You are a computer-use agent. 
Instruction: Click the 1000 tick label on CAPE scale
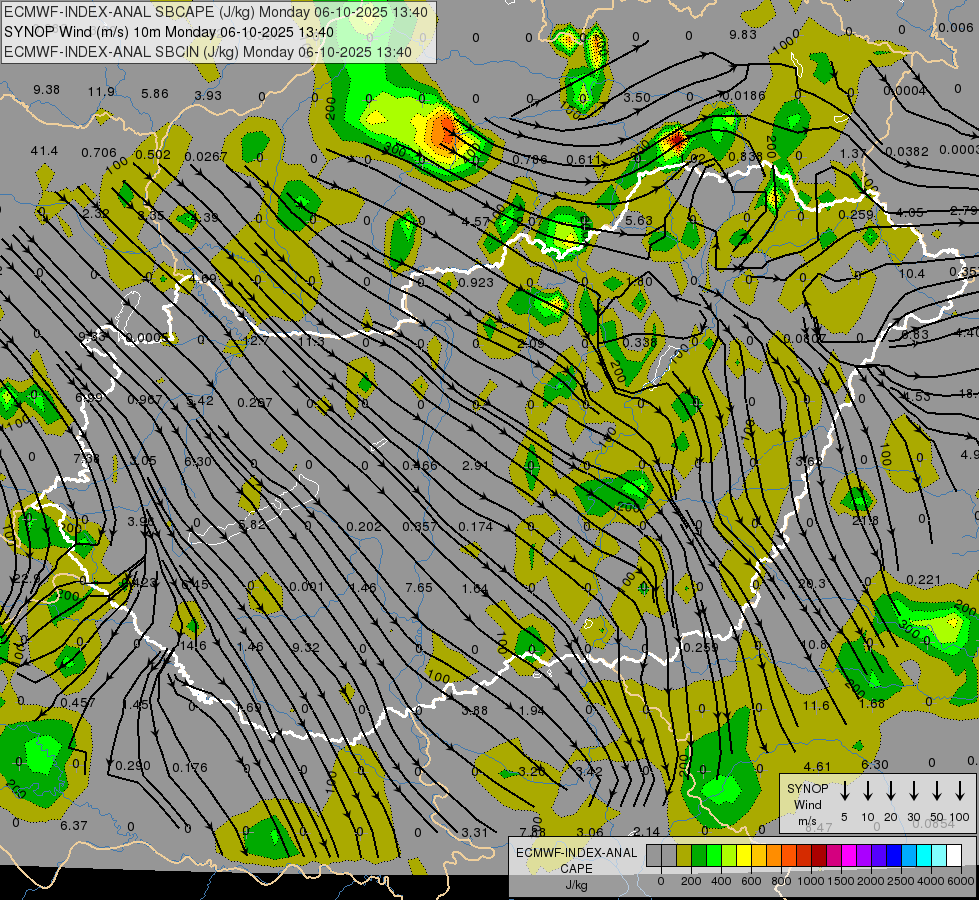[x=811, y=881]
